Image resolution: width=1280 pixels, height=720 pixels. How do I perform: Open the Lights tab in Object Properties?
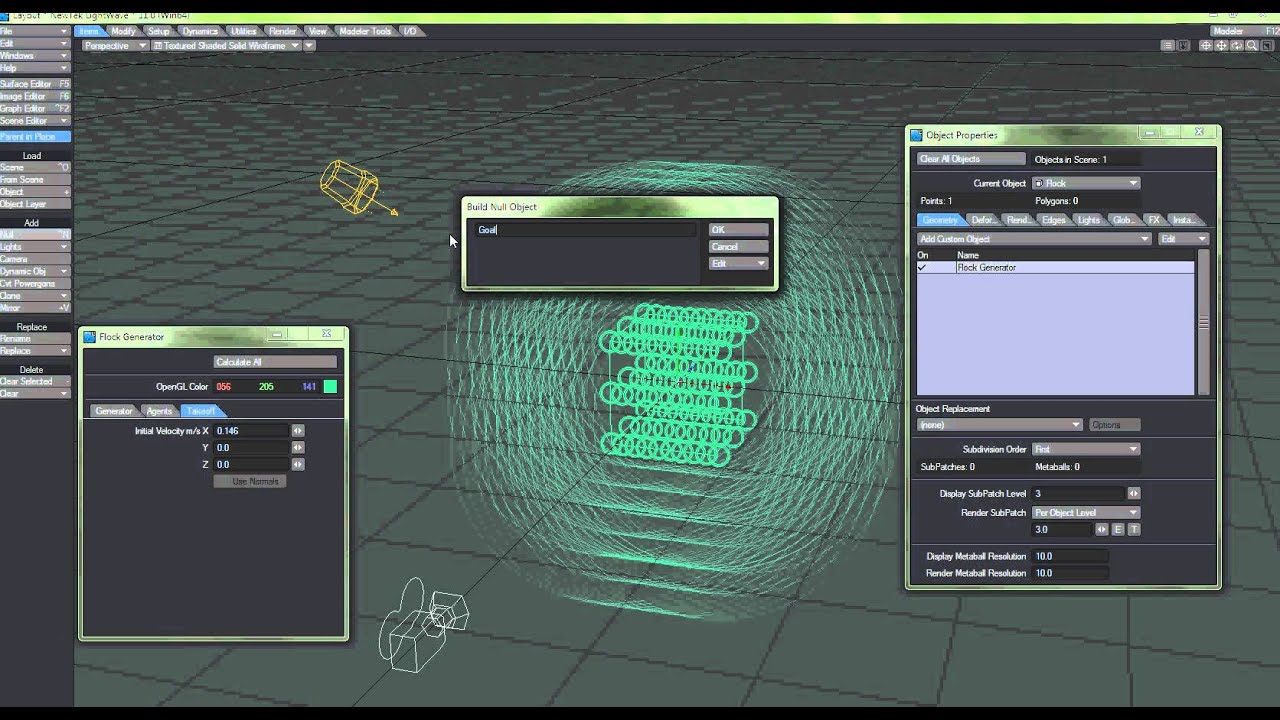pos(1088,220)
